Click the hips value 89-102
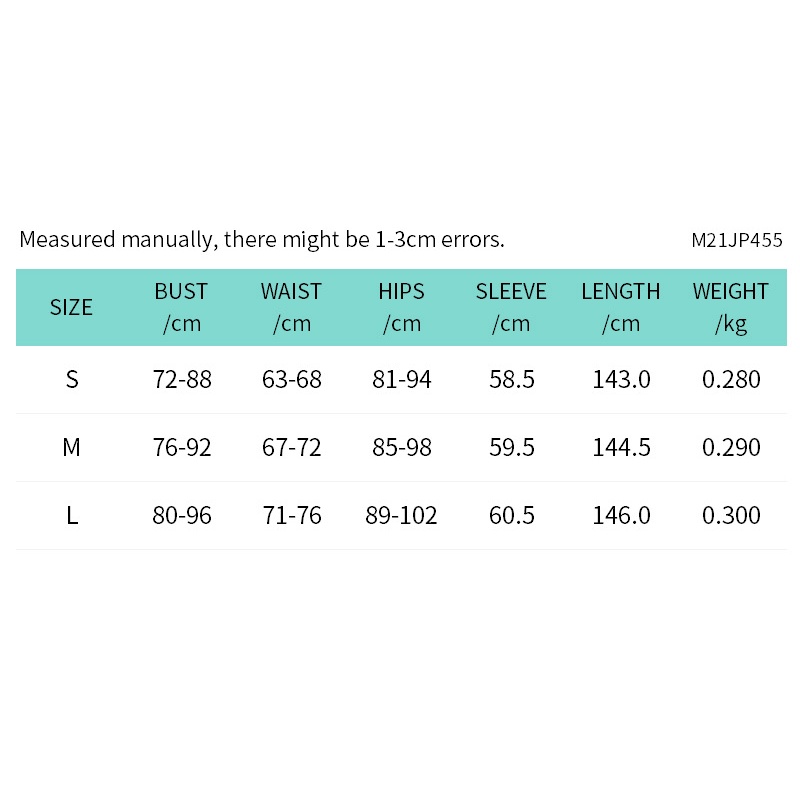This screenshot has width=800, height=800. [402, 516]
